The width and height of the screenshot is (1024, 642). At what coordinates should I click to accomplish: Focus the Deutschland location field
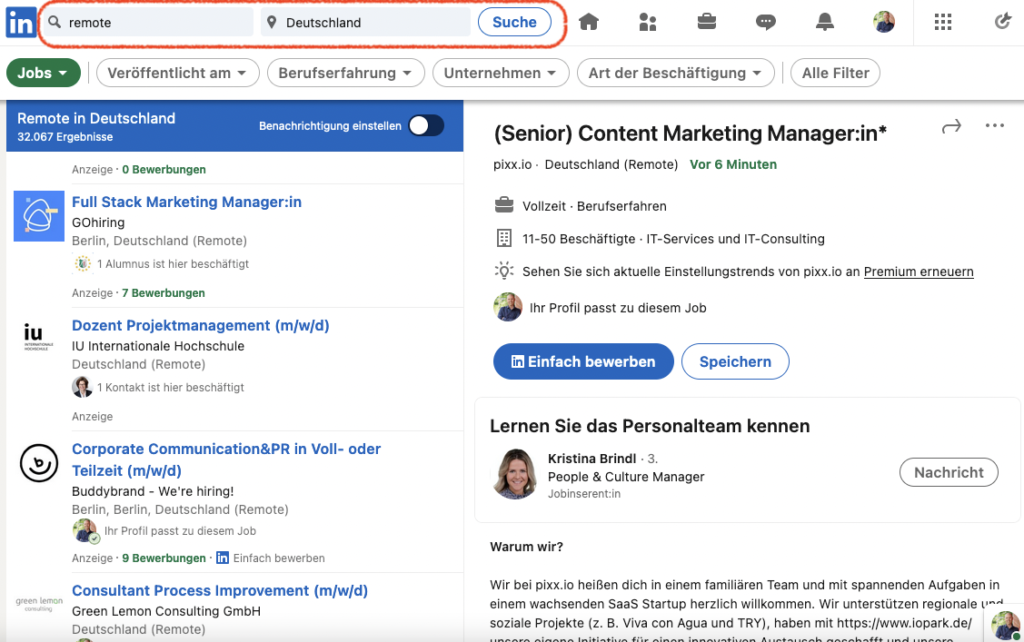pos(366,22)
